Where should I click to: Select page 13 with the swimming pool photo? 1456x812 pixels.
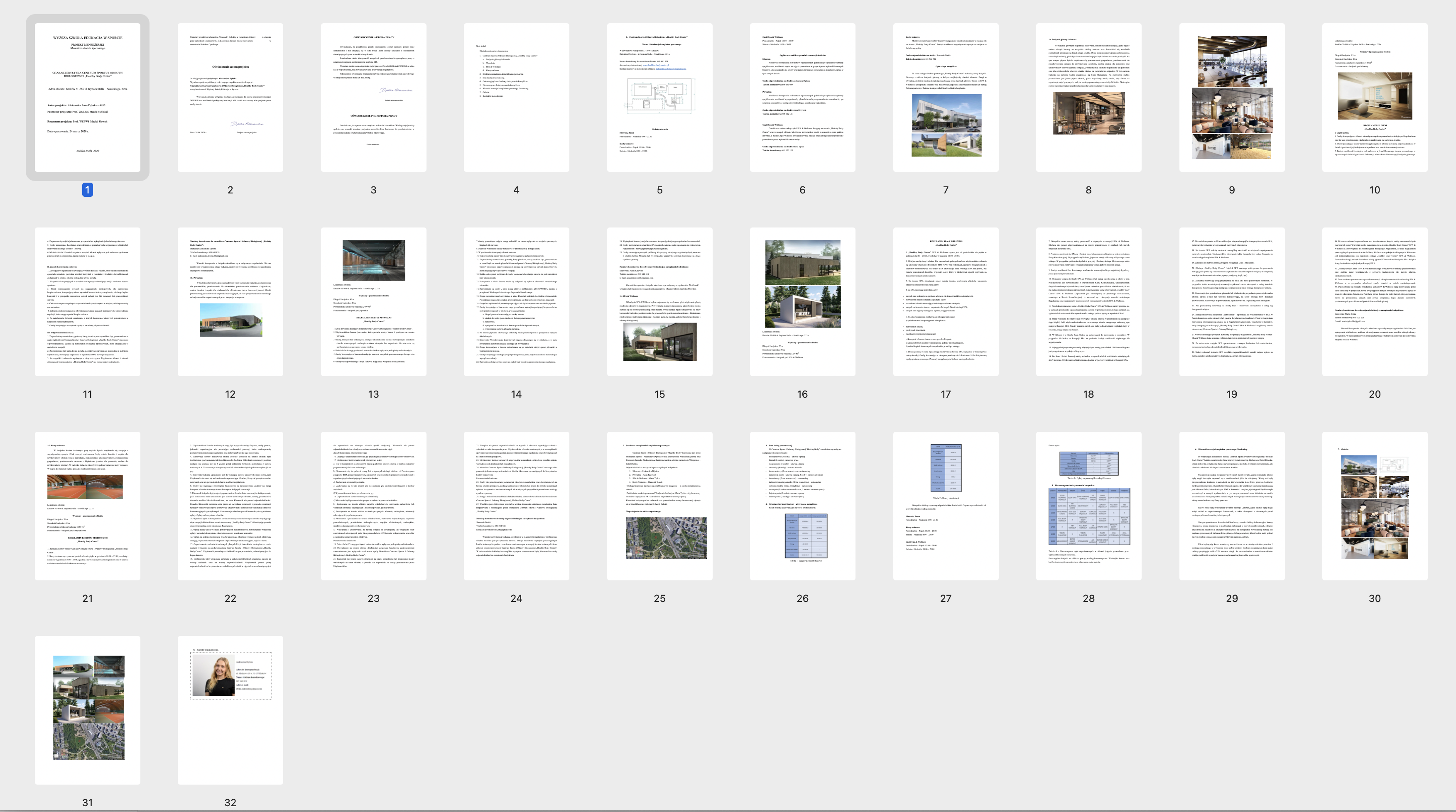tap(373, 301)
